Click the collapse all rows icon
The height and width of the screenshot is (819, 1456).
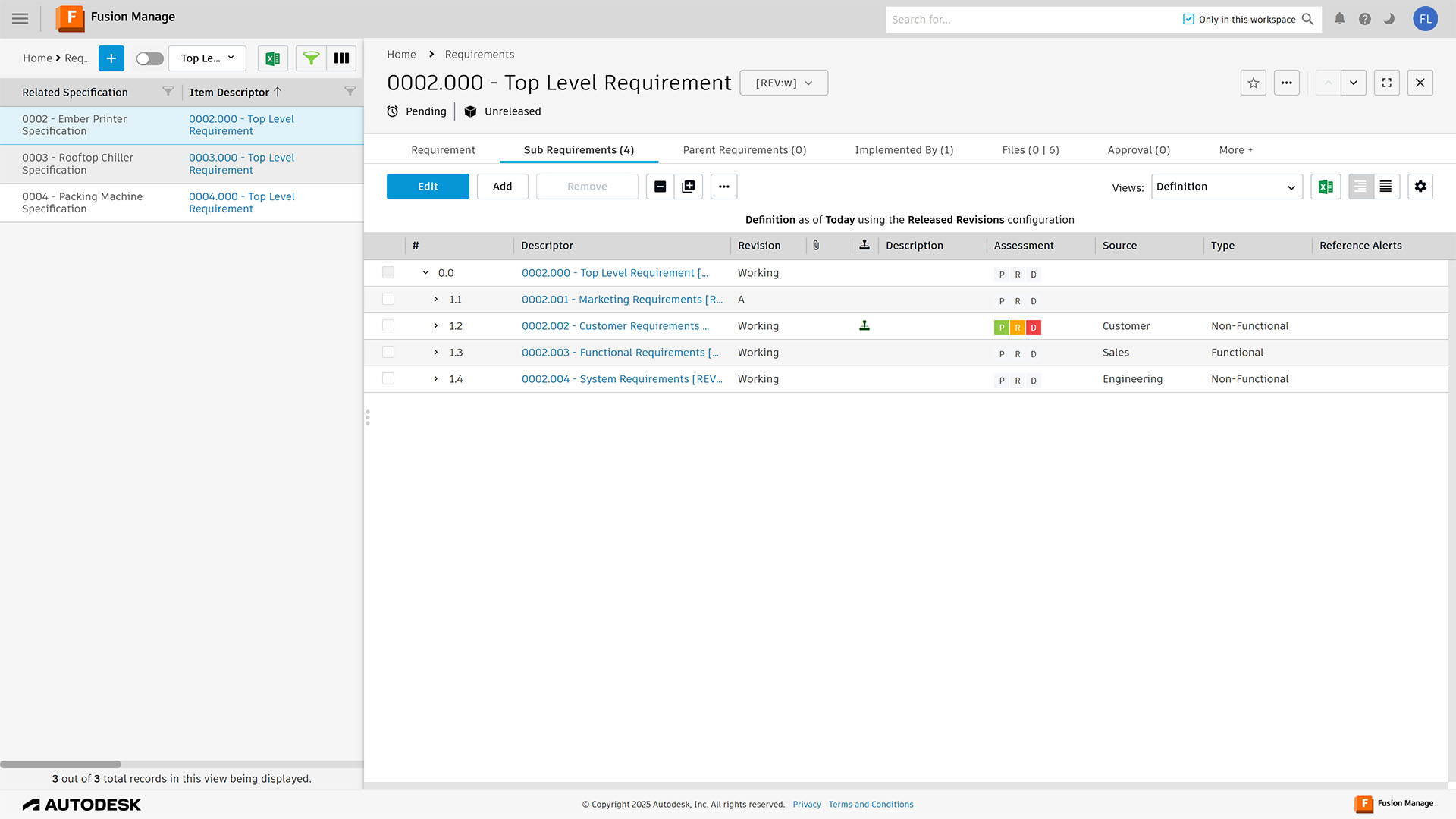pos(660,187)
